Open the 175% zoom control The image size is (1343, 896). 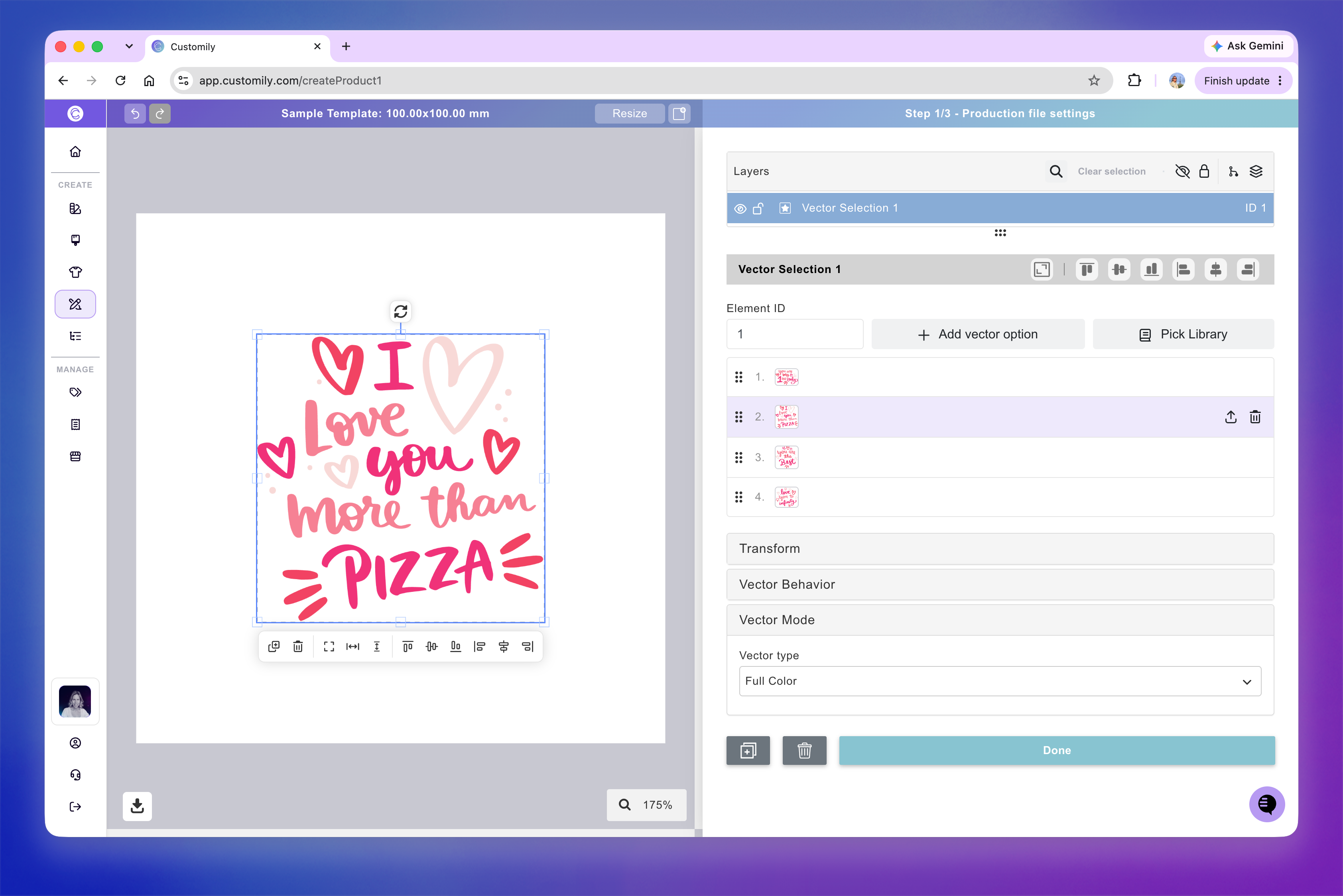[646, 805]
